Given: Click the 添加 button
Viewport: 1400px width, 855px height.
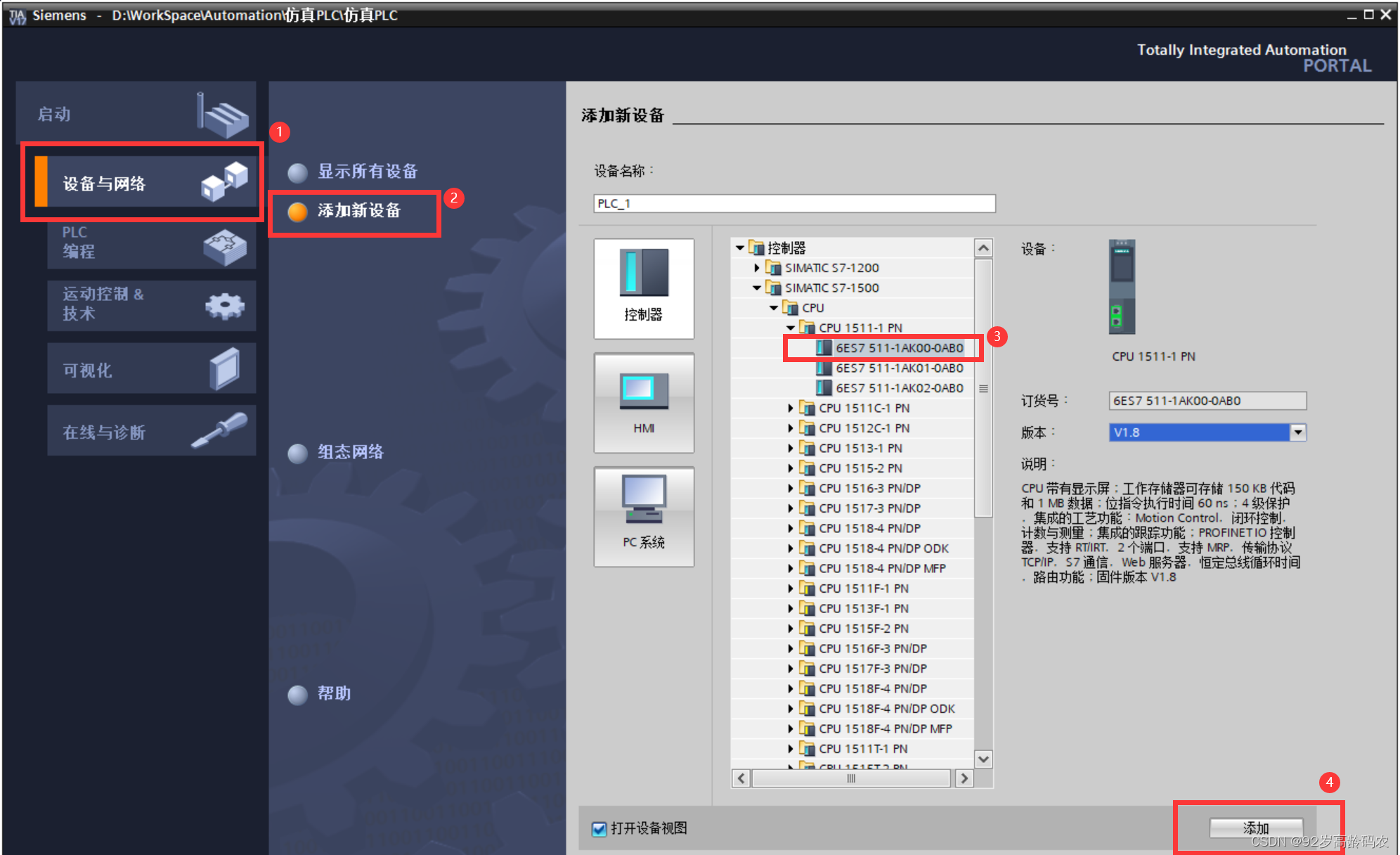Looking at the screenshot, I should [x=1256, y=828].
